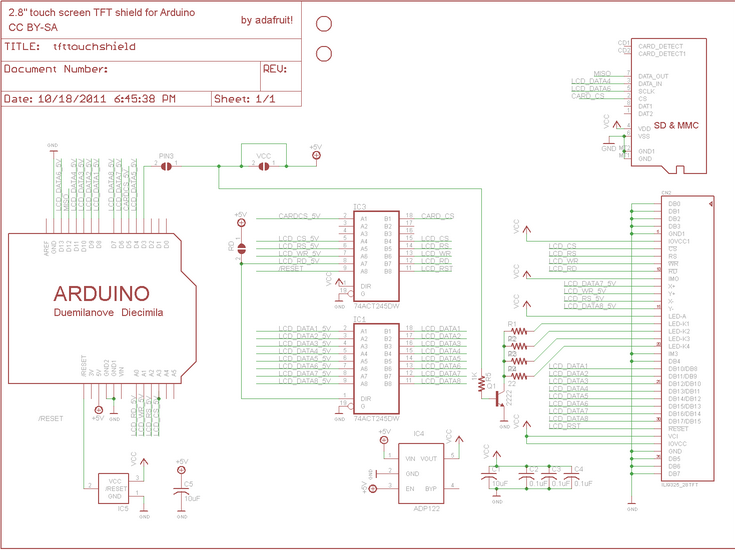This screenshot has height=550, width=735.
Task: Click the Sheet: 1/1 label
Action: 245,99
